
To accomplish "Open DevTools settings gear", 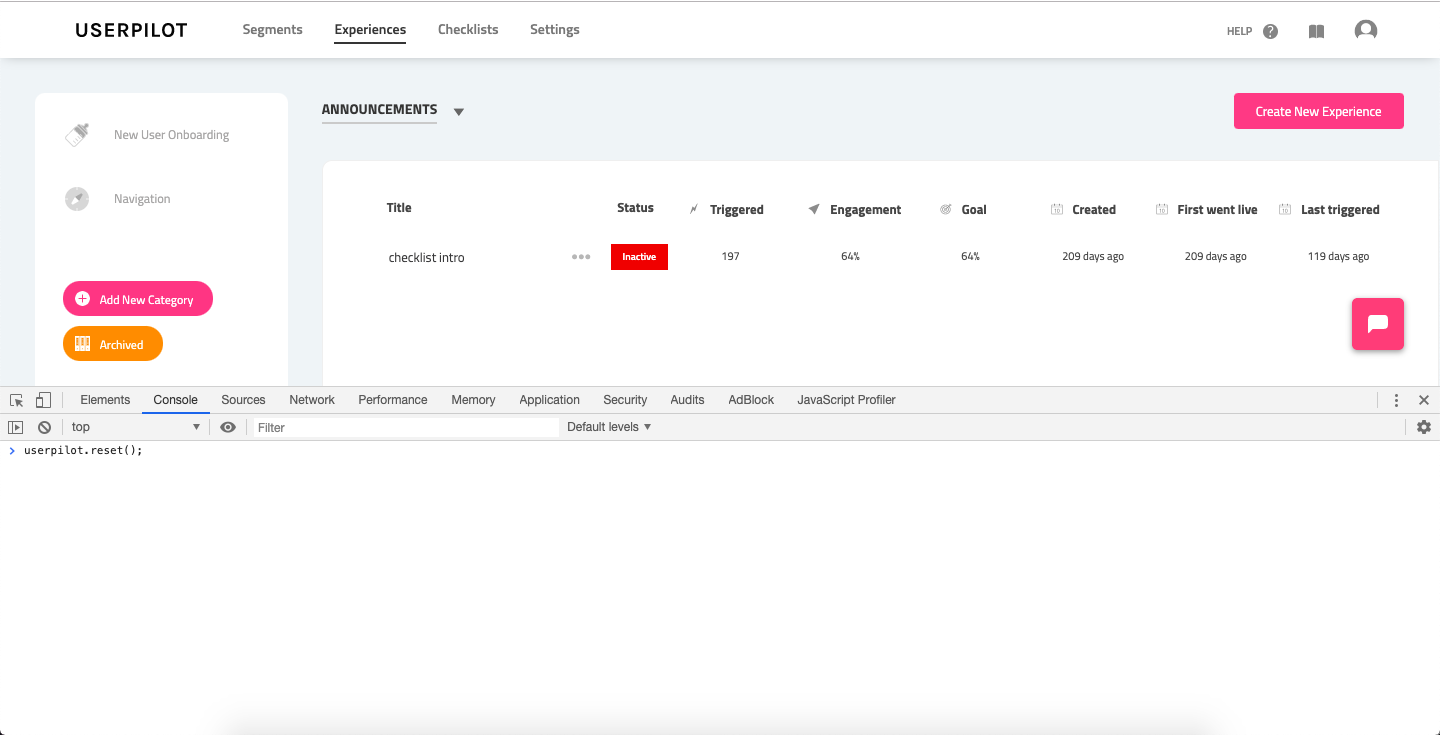I will (x=1423, y=426).
